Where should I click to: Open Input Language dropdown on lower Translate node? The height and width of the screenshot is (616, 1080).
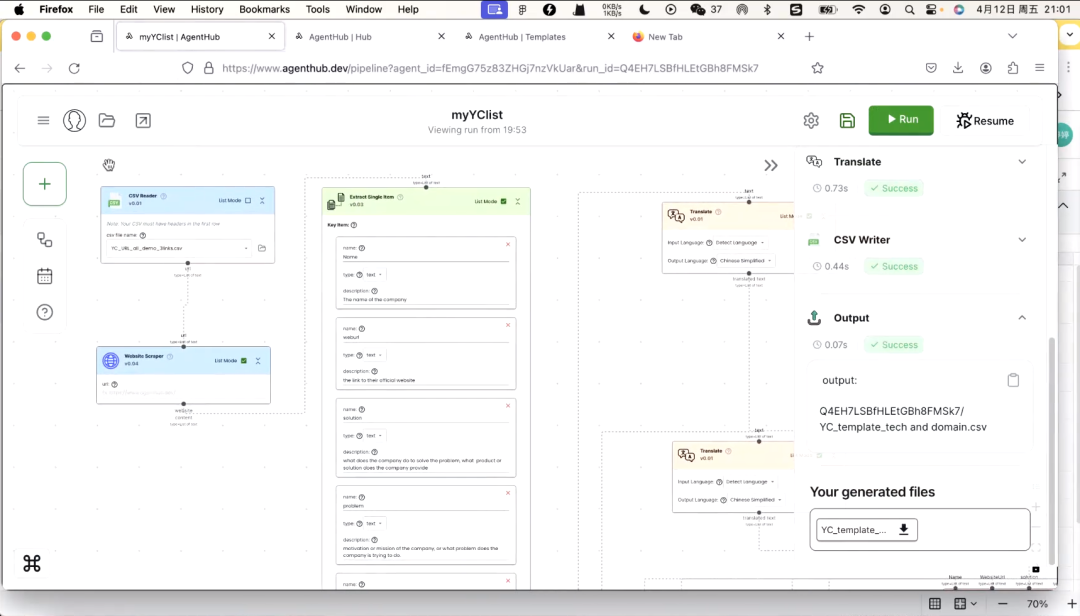[750, 482]
